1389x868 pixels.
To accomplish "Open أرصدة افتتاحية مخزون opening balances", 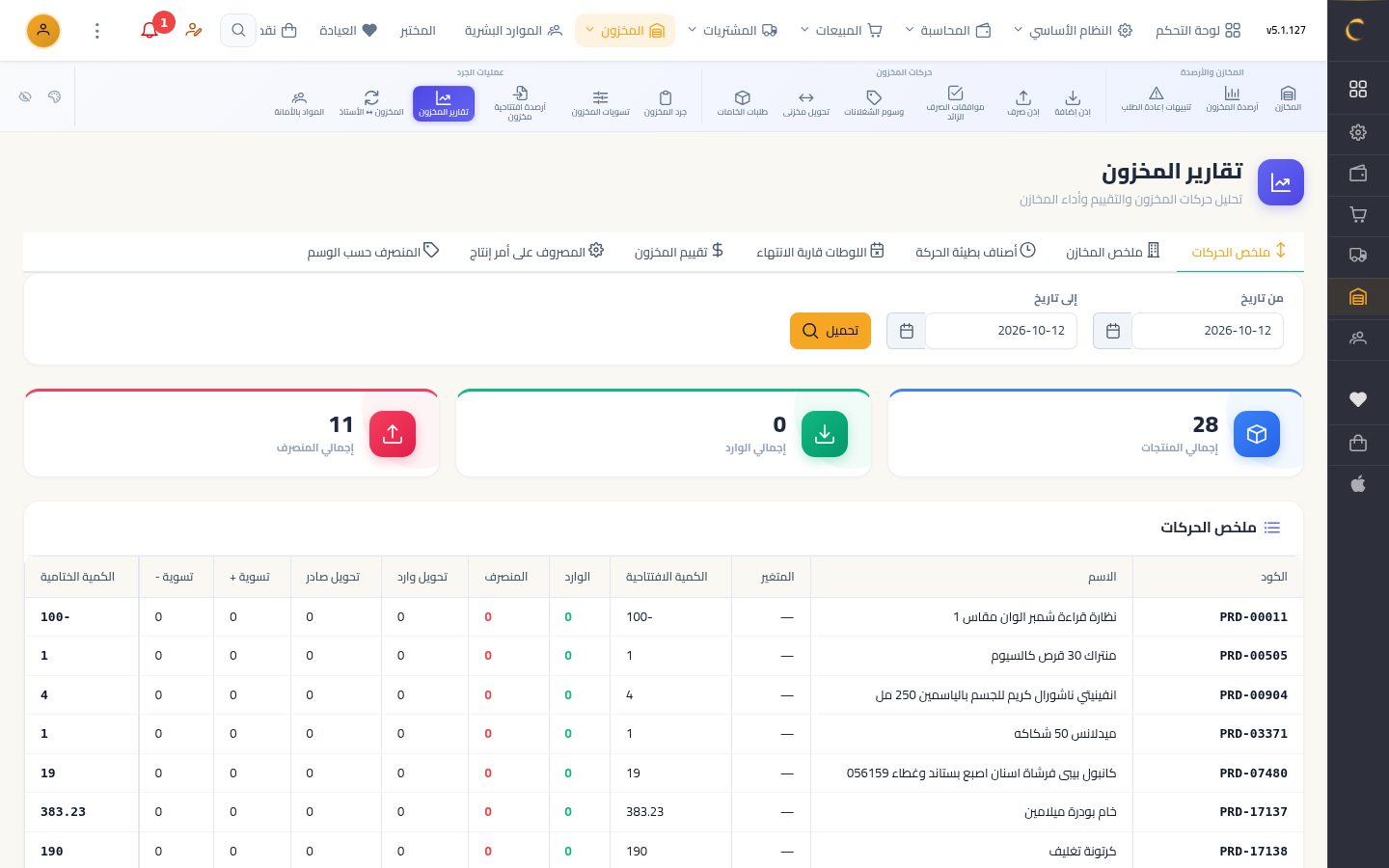I will coord(520,103).
